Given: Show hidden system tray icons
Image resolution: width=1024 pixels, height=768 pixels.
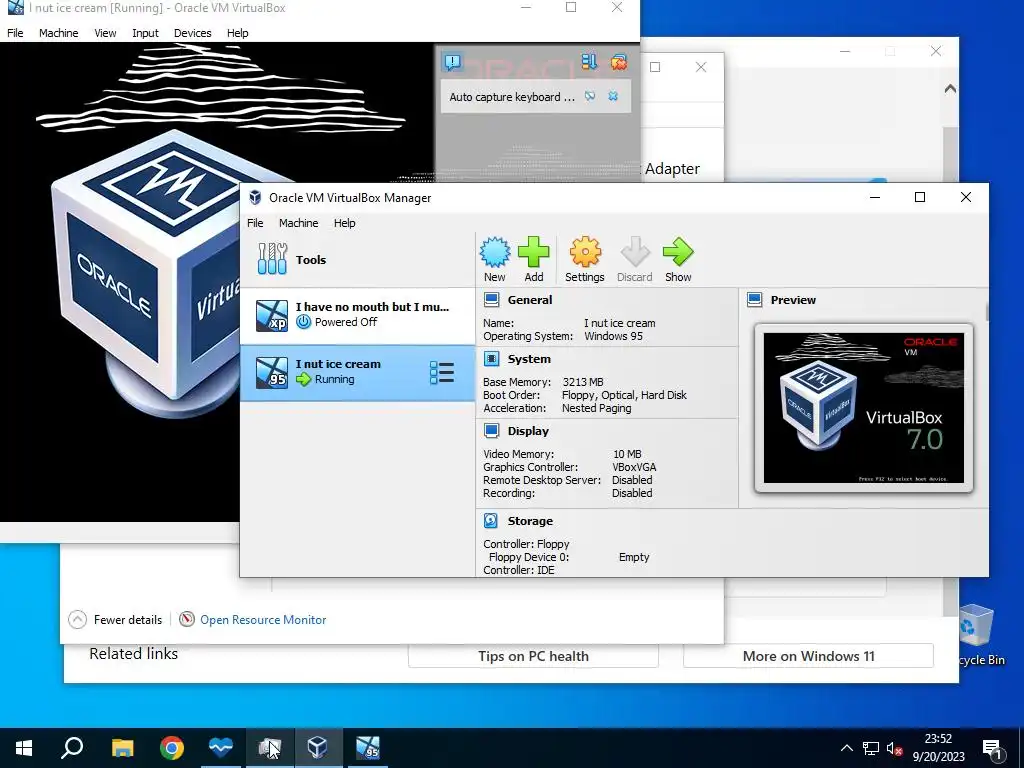Looking at the screenshot, I should (x=846, y=748).
